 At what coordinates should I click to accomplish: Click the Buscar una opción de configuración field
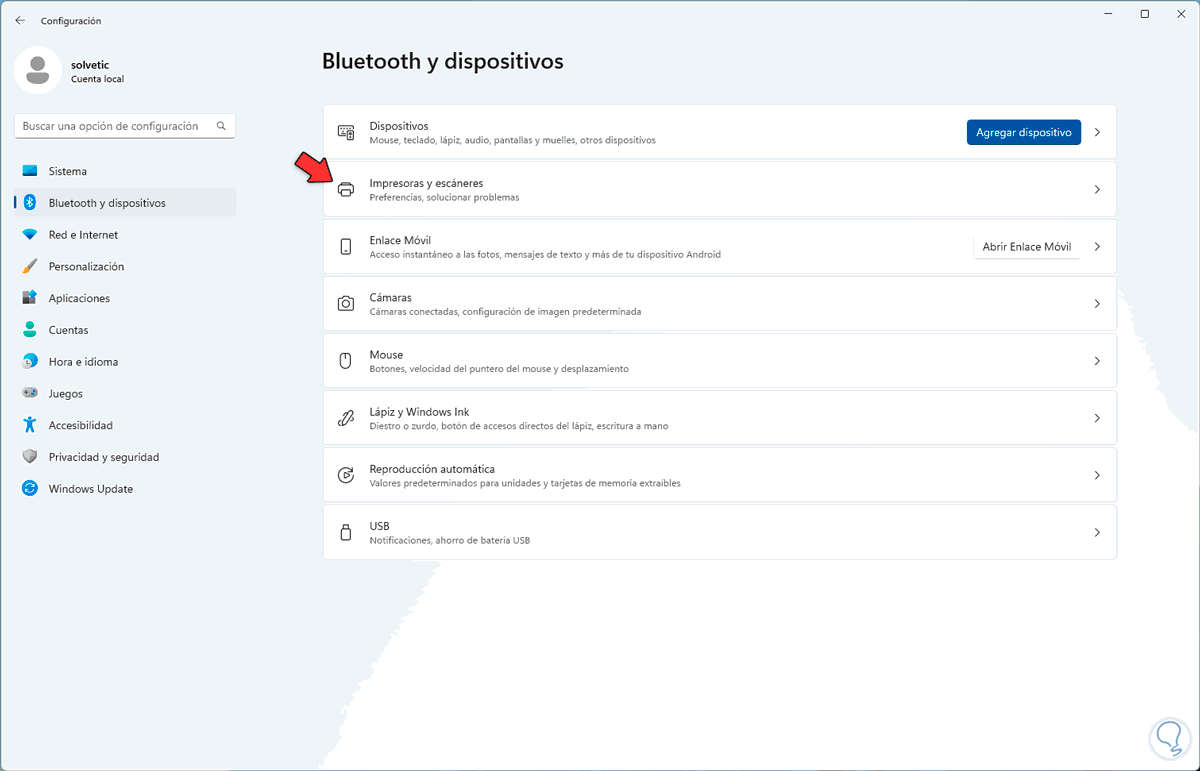[110, 126]
